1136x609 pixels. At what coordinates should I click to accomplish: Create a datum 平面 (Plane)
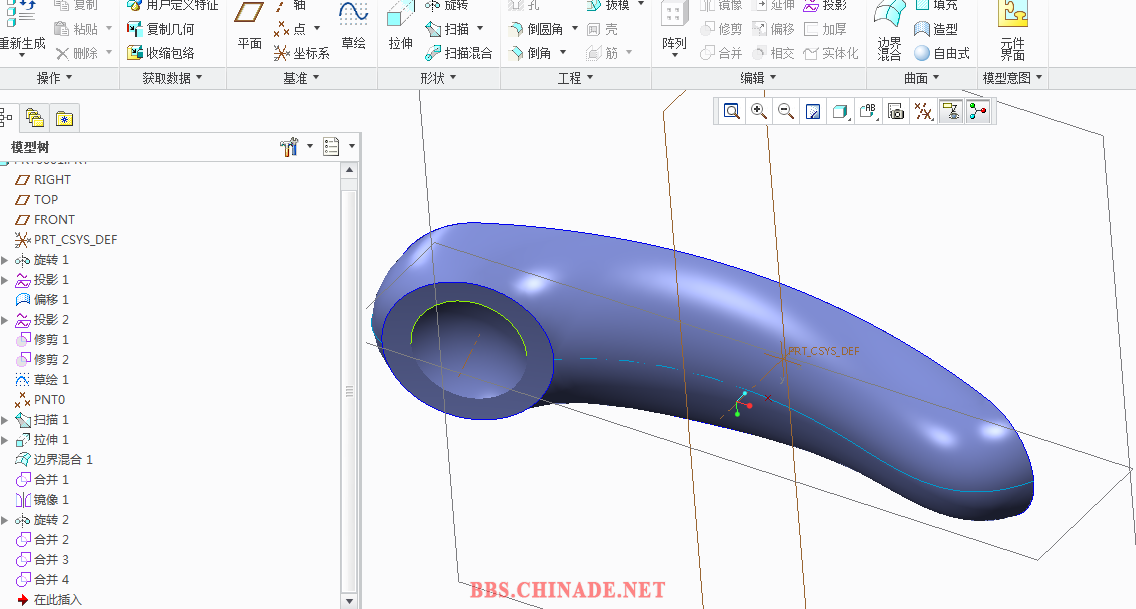click(x=249, y=24)
